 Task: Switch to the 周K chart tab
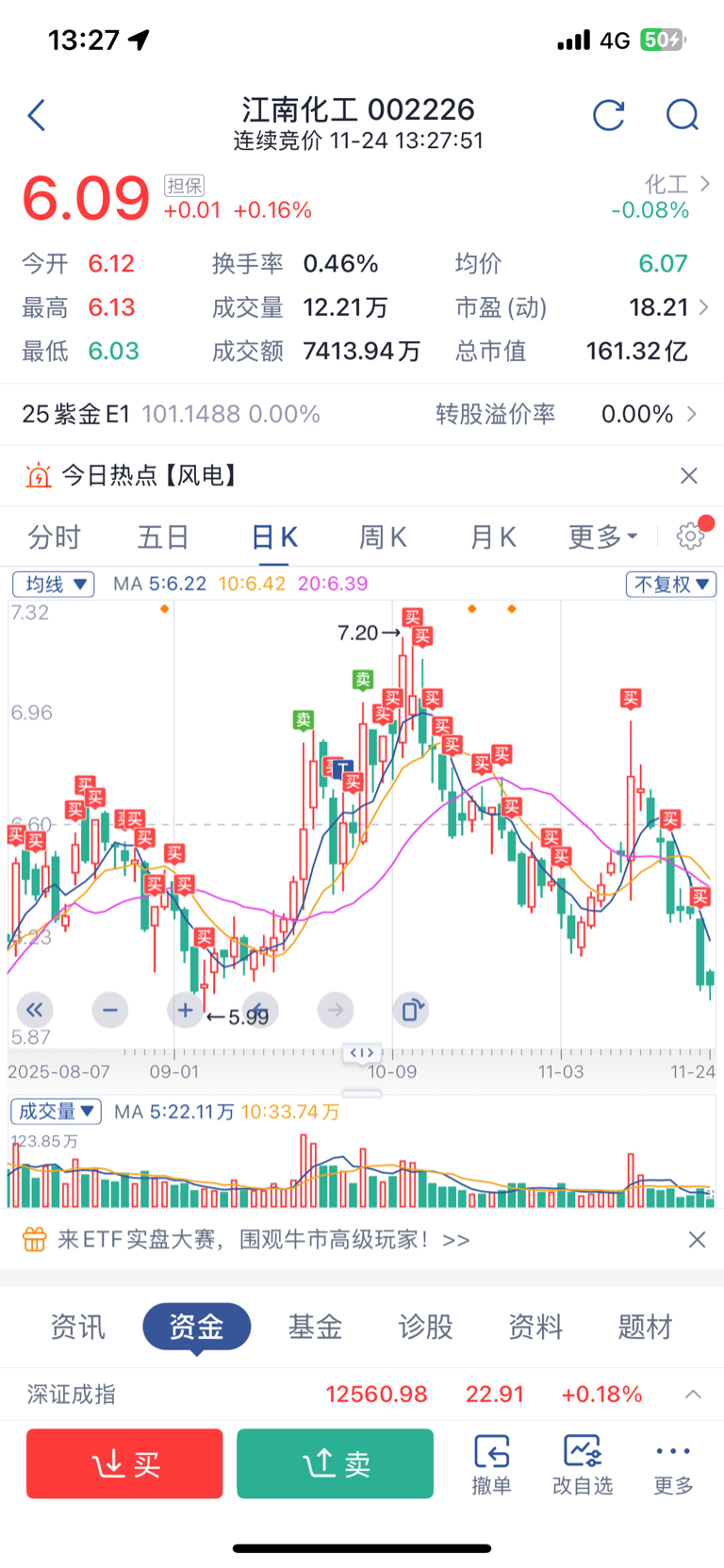[x=383, y=537]
